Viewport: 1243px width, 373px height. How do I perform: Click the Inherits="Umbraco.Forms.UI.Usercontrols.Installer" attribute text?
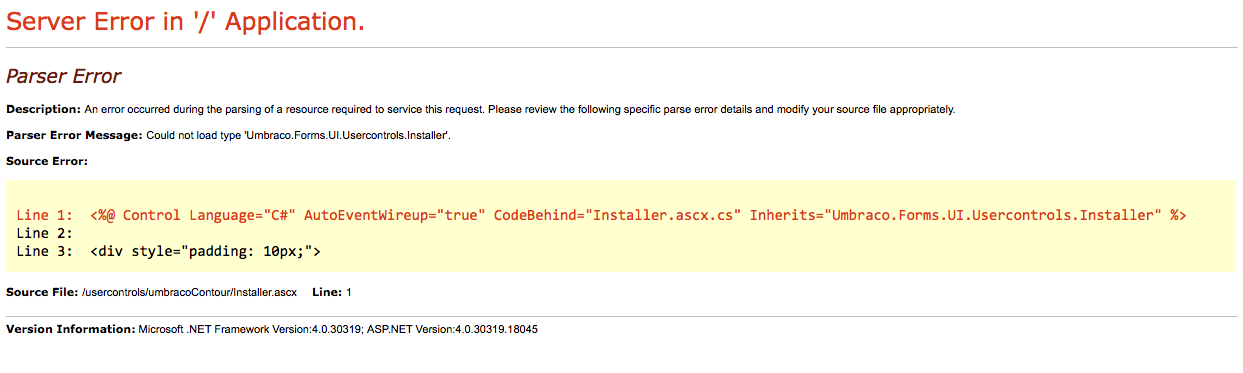pos(955,216)
